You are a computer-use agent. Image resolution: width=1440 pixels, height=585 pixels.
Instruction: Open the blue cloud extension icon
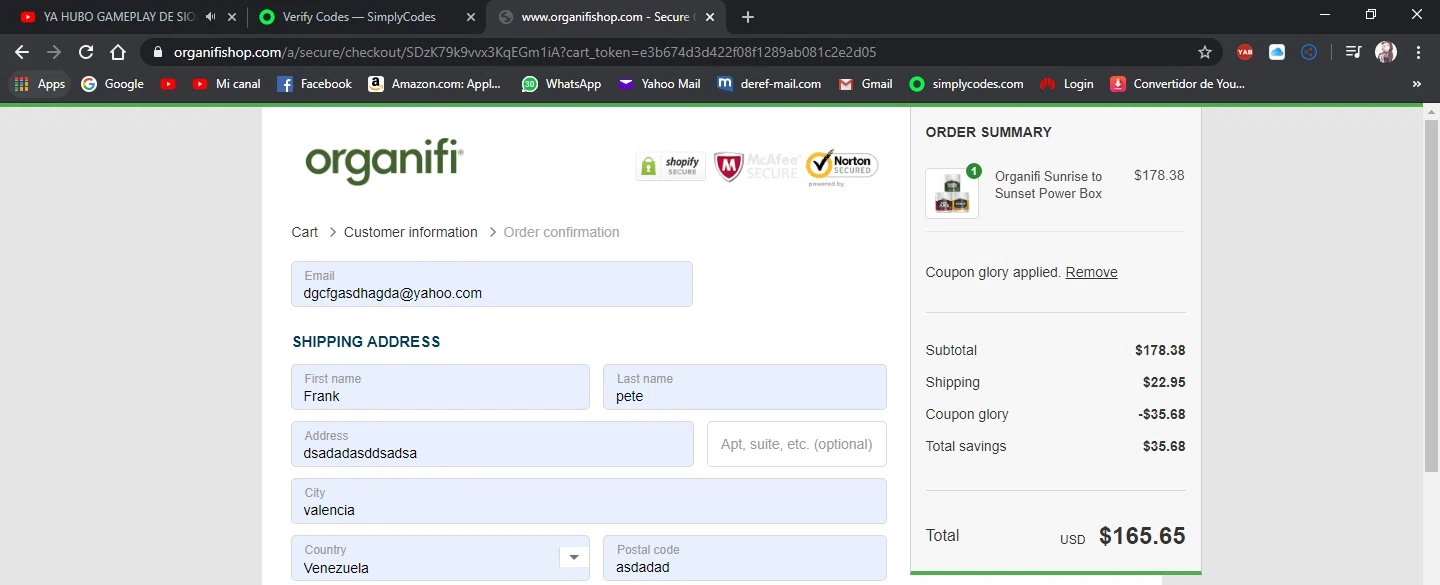(1277, 52)
